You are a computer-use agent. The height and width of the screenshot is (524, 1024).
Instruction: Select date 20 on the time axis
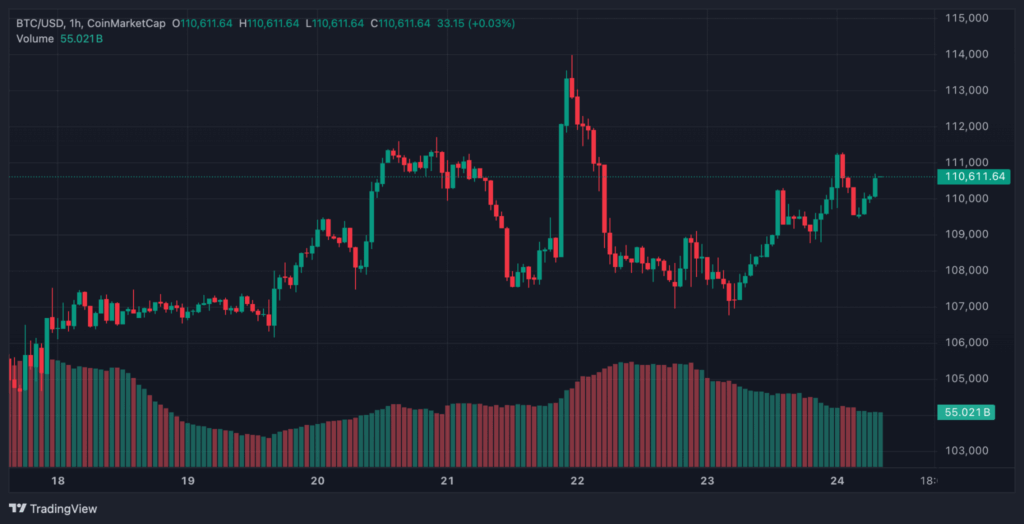click(318, 481)
